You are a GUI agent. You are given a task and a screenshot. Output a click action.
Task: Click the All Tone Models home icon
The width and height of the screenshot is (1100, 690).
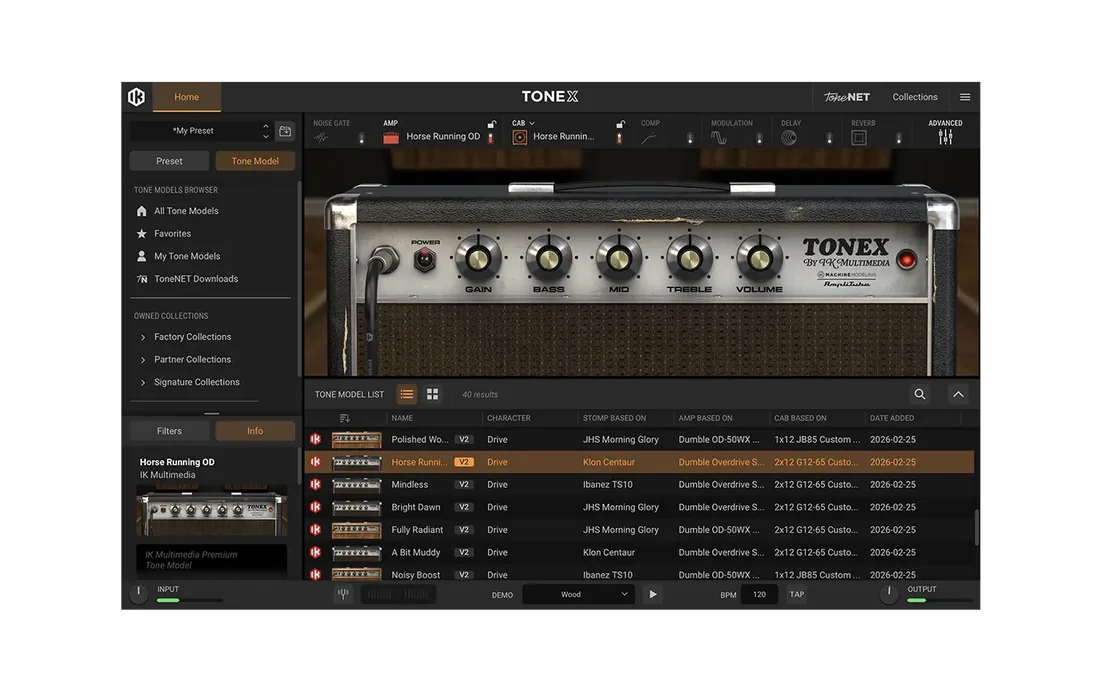coord(142,211)
